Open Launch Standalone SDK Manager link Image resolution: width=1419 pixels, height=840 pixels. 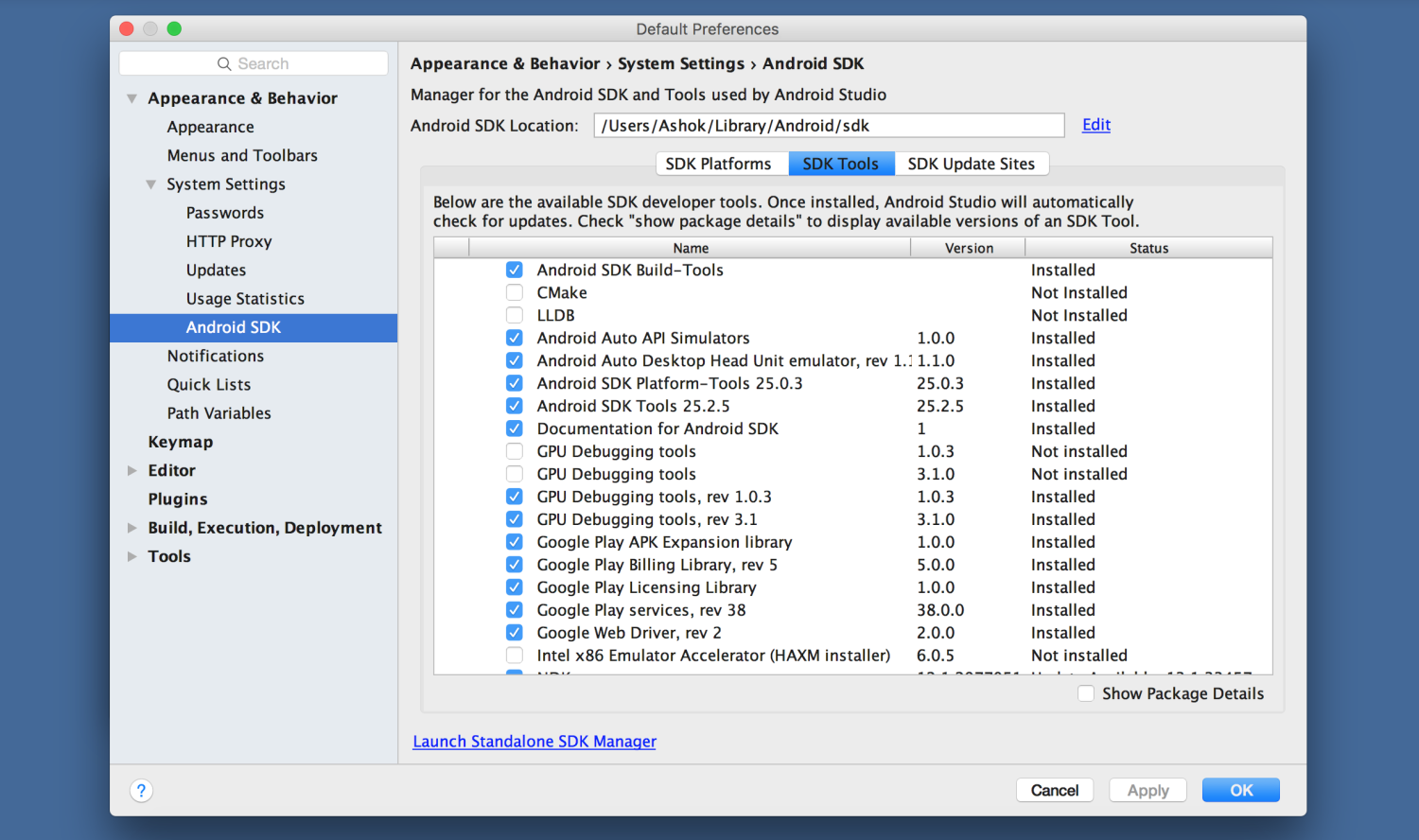tap(534, 742)
